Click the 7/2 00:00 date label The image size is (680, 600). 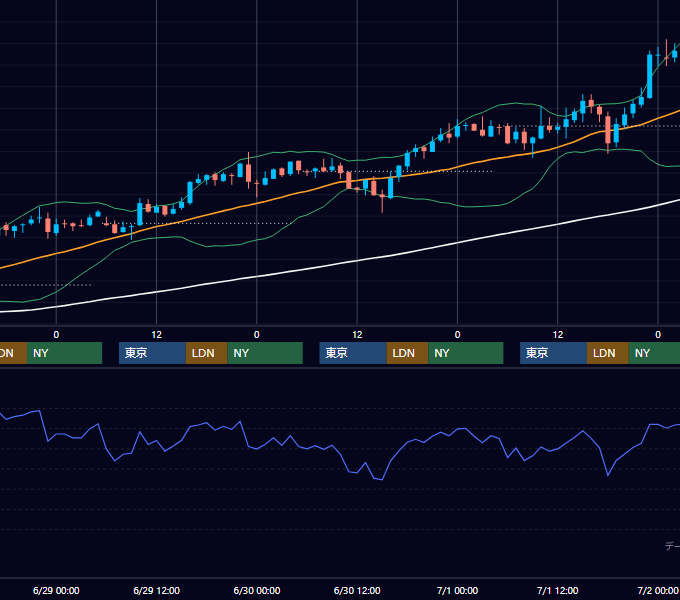coord(657,590)
